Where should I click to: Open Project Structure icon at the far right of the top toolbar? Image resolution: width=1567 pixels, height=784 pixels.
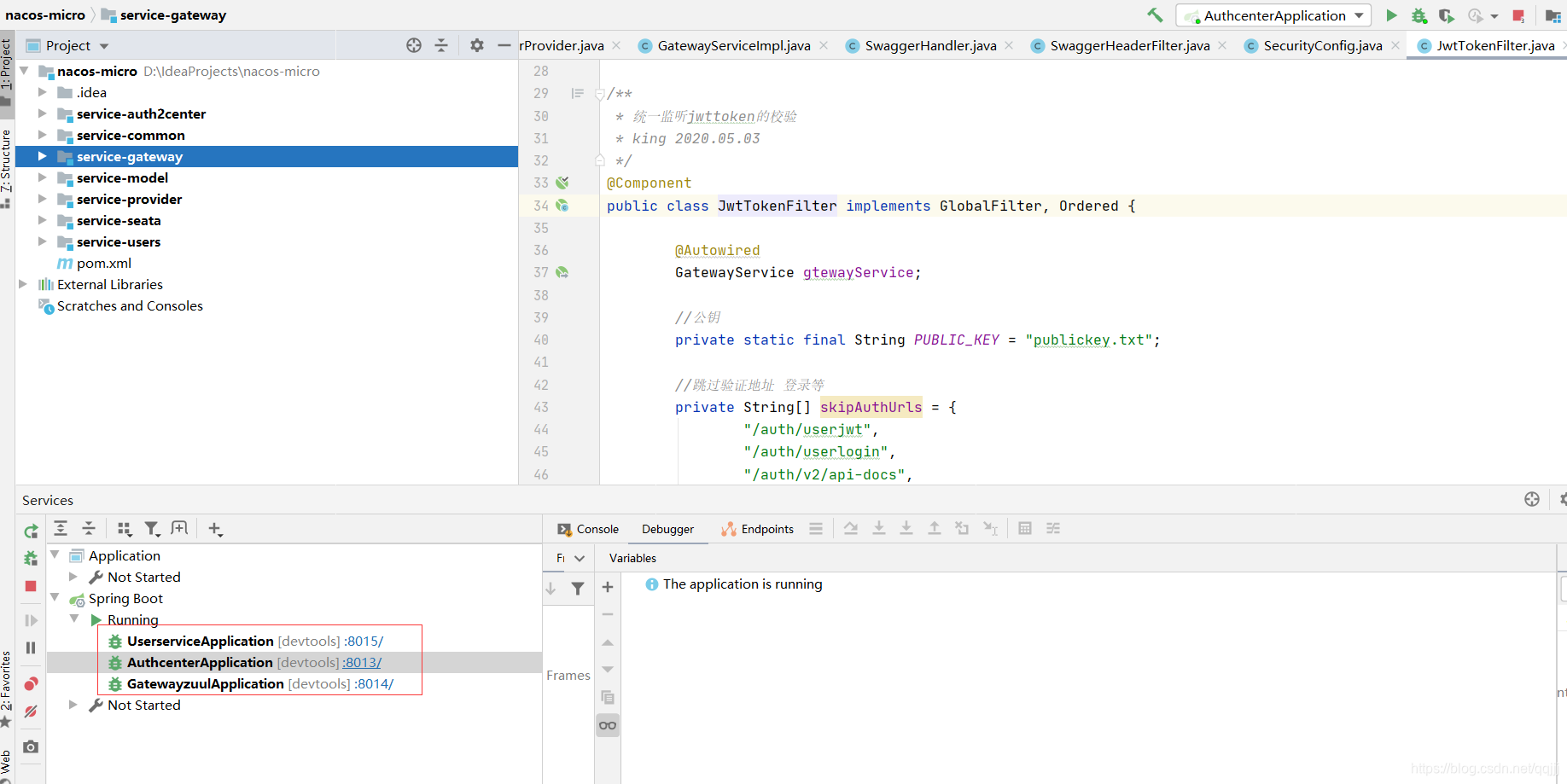(x=1552, y=15)
